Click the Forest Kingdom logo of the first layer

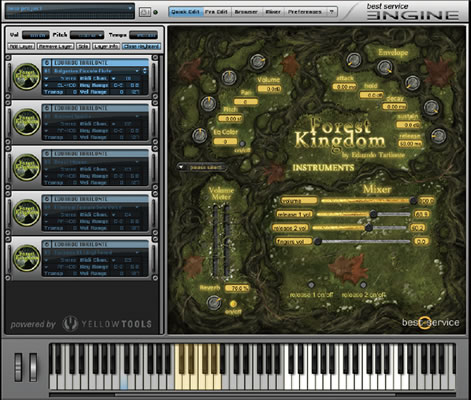26,77
